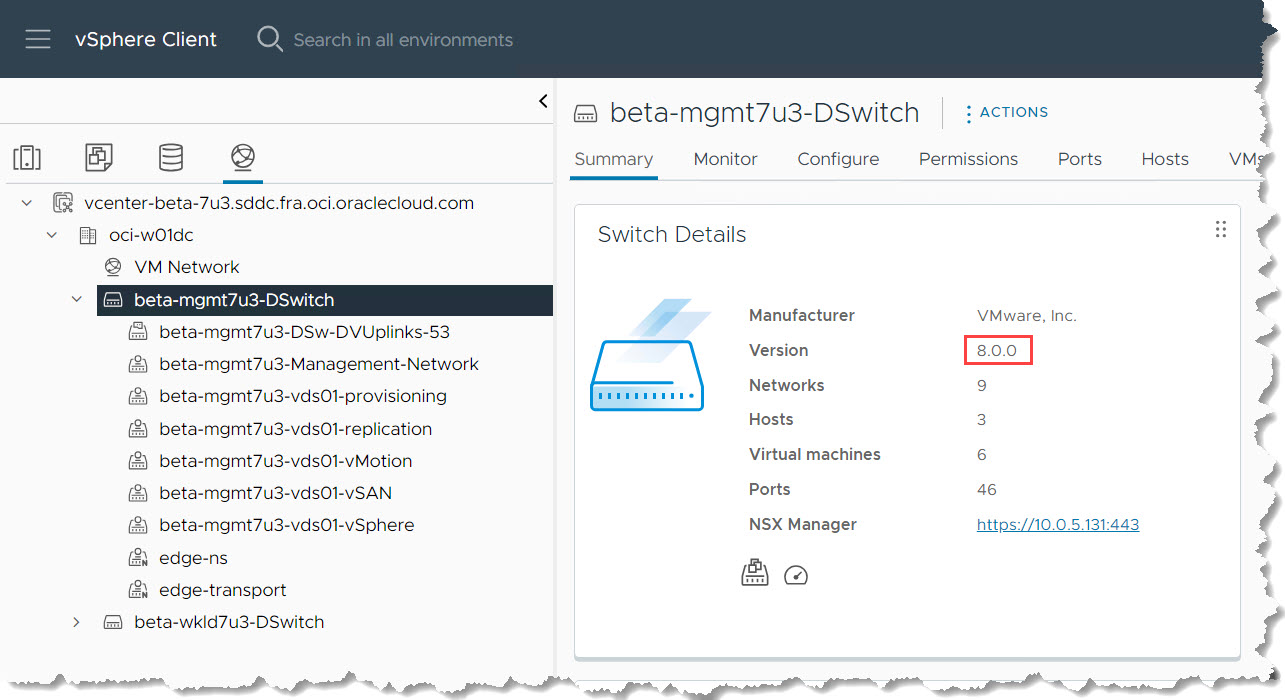Screen dimensions: 1285x700
Task: Switch to Hosts and Clusters inventory view
Action: (x=27, y=157)
